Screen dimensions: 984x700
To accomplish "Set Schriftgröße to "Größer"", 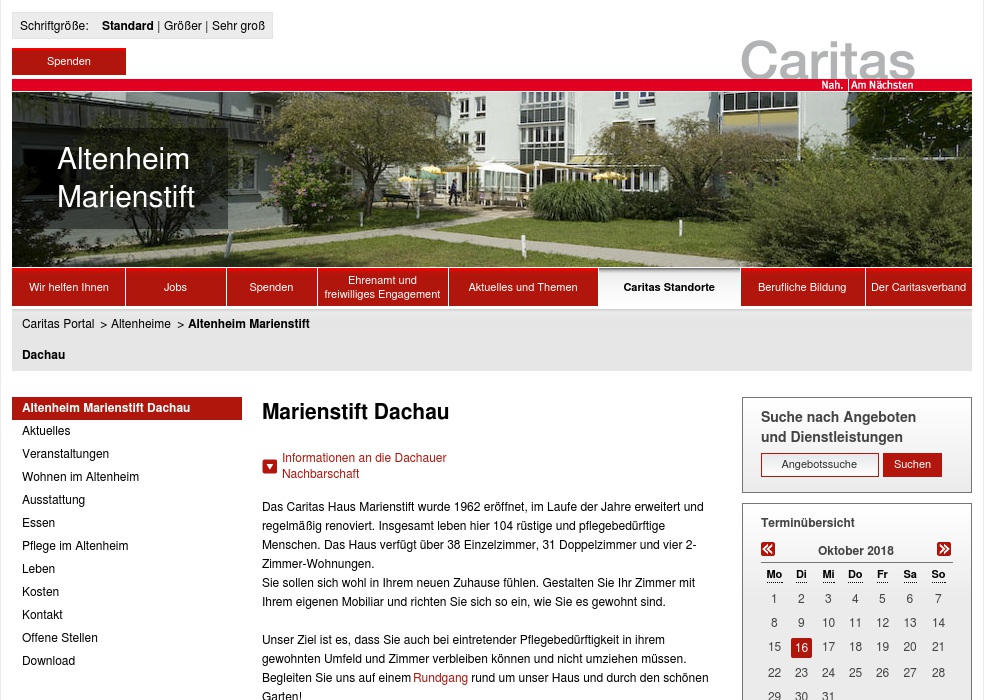I will [182, 26].
